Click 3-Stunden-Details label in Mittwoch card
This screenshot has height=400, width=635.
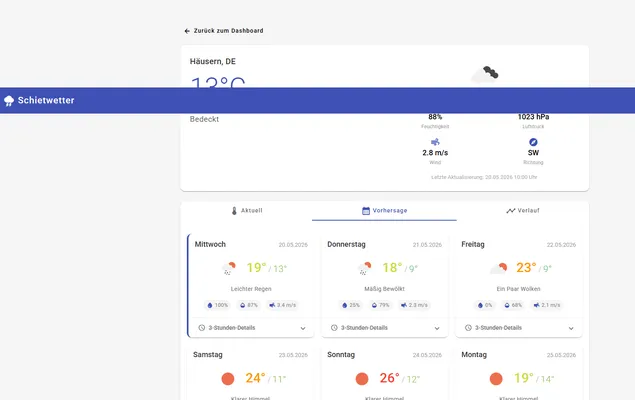[x=232, y=328]
